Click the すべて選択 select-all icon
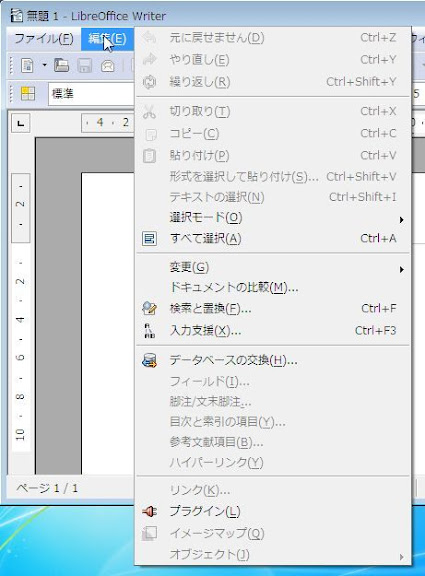This screenshot has height=576, width=425. [149, 238]
